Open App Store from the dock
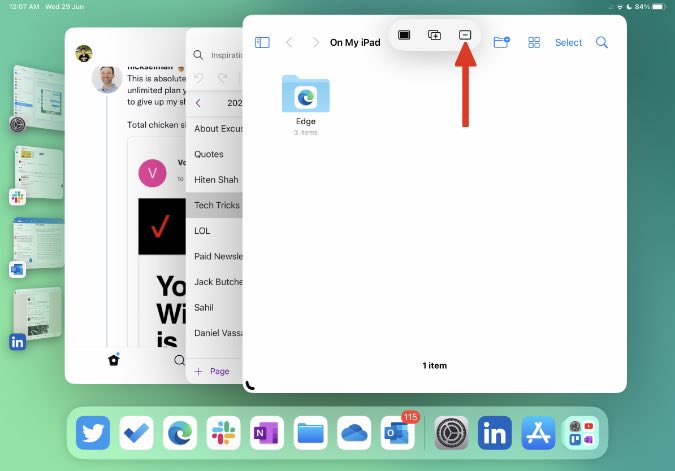This screenshot has height=471, width=675. pos(538,433)
